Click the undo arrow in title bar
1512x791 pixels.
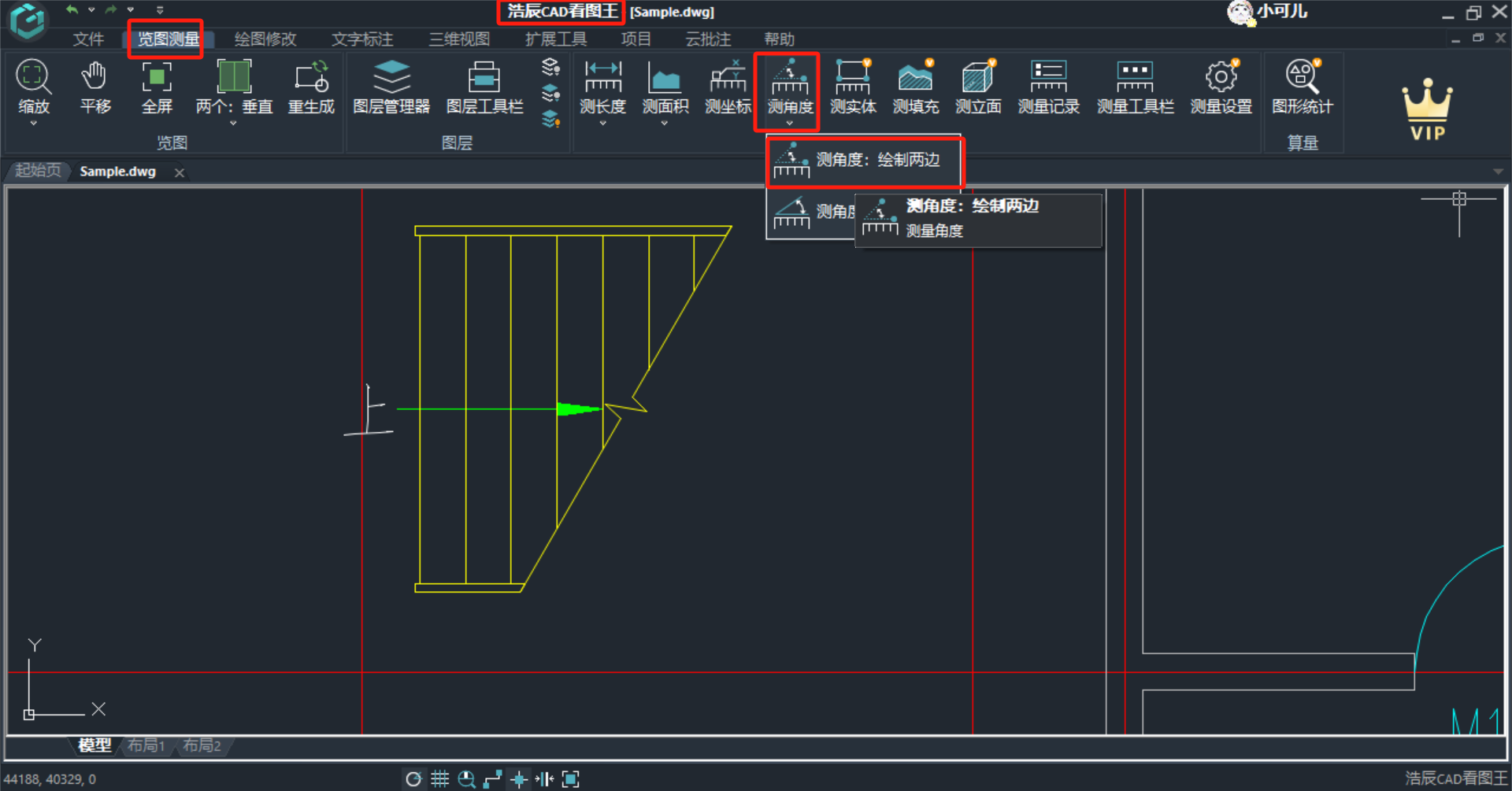coord(72,9)
